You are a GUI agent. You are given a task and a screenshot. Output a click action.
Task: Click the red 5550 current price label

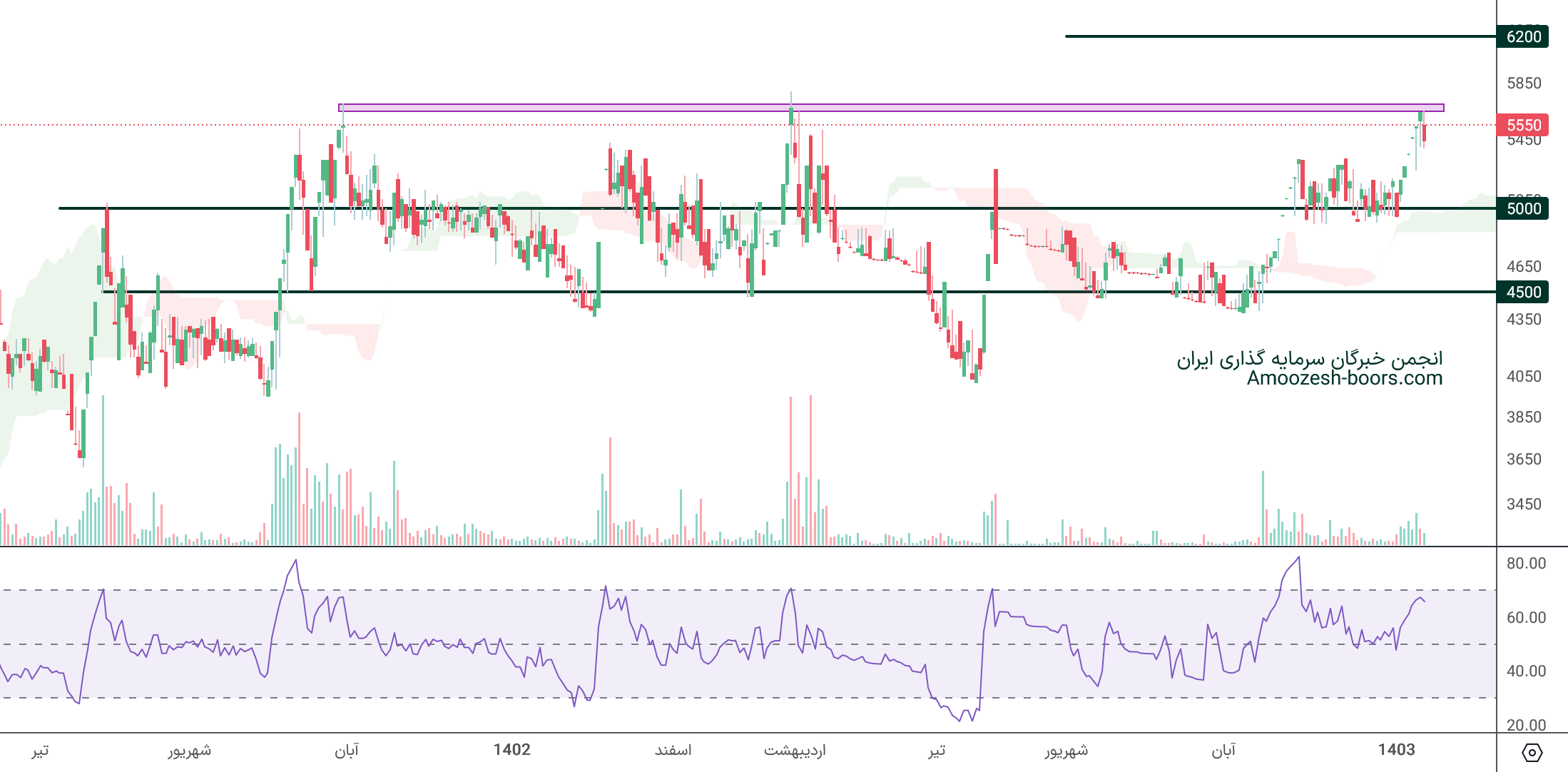(1523, 125)
